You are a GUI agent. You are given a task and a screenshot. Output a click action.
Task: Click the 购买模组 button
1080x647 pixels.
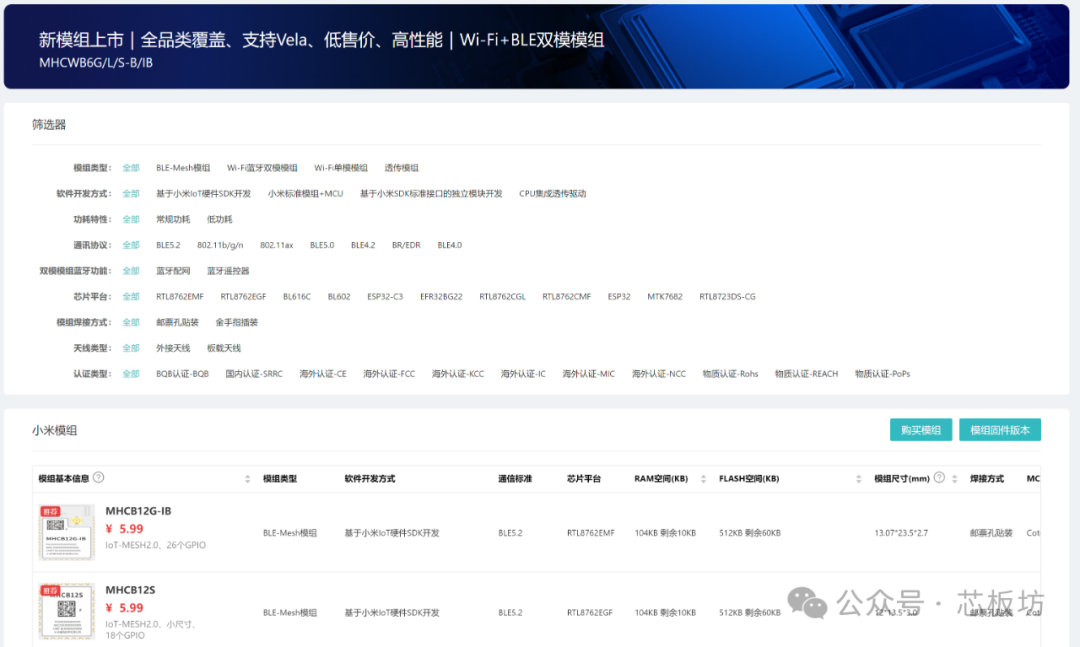click(x=921, y=430)
